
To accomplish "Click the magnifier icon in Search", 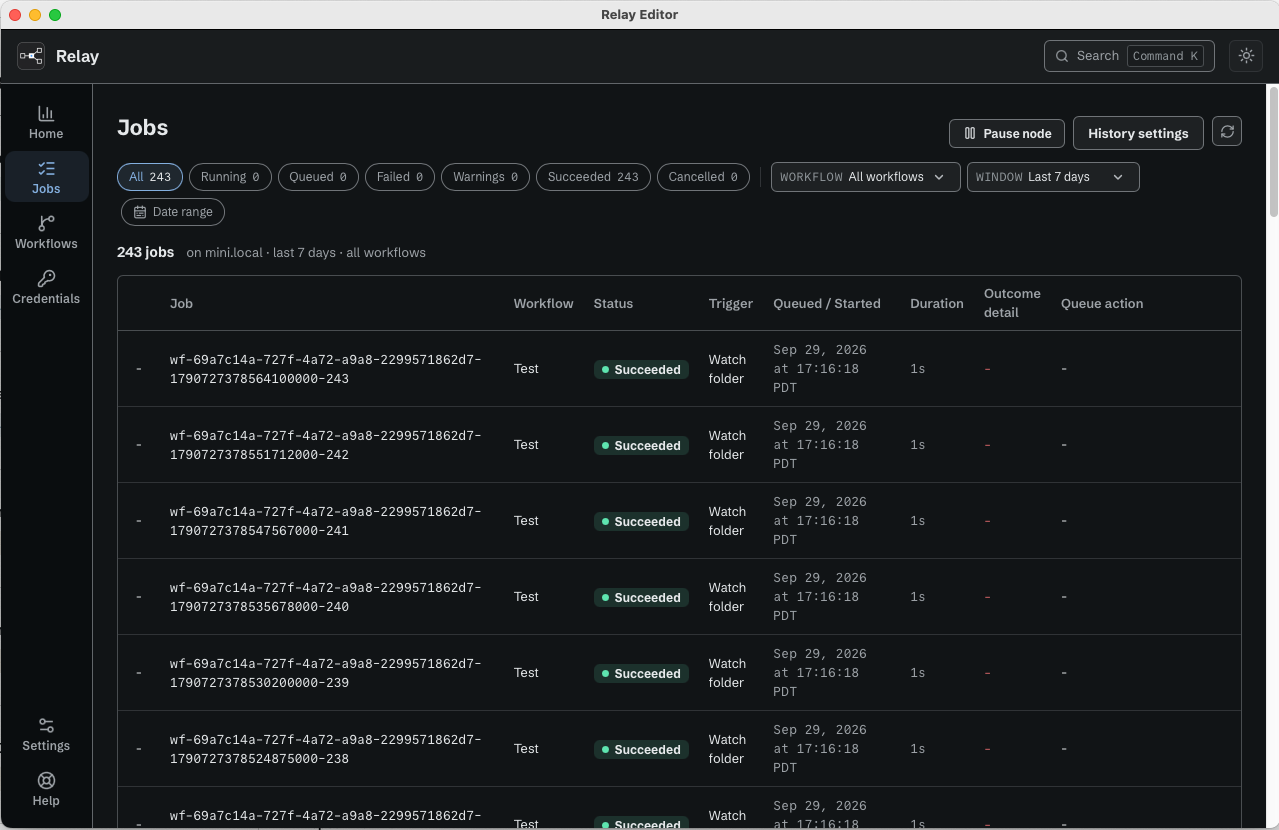I will coord(1062,56).
